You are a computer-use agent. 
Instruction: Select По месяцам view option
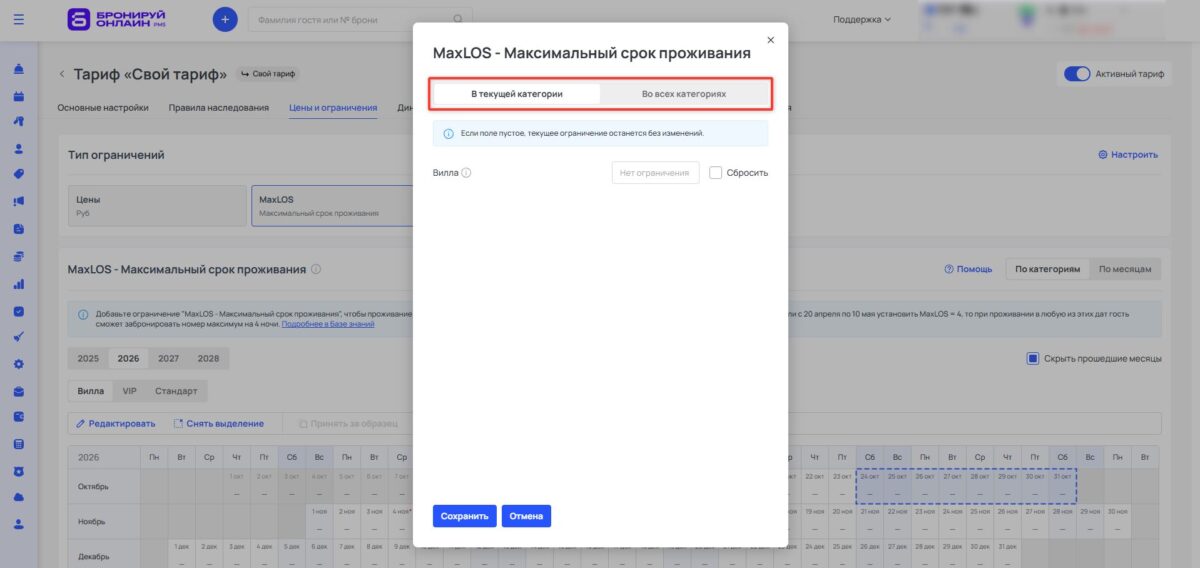[1126, 269]
